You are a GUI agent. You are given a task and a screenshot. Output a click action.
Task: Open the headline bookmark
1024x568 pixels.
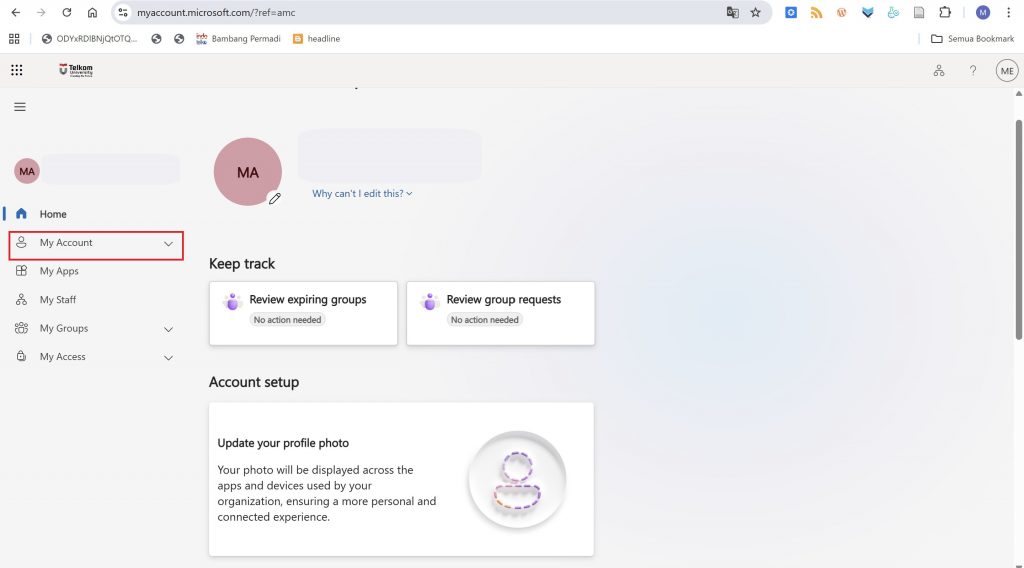[x=317, y=39]
